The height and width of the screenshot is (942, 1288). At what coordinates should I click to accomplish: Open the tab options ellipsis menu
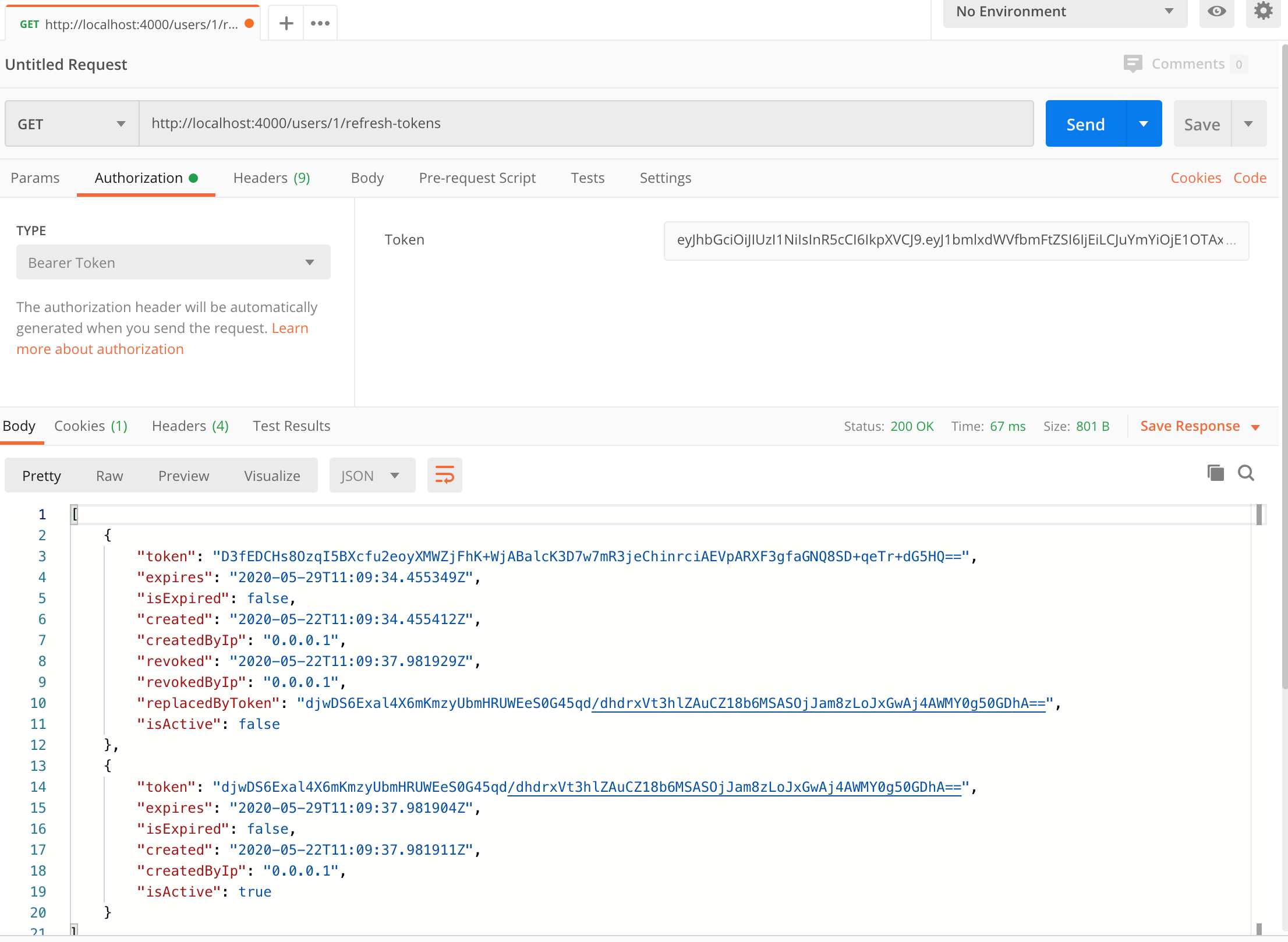tap(320, 22)
